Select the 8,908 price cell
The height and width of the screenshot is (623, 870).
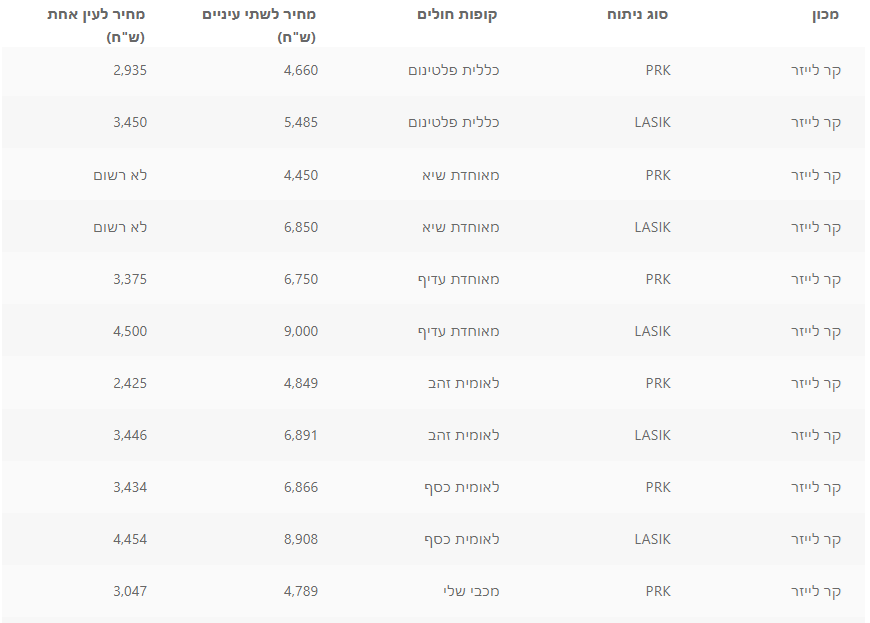point(301,539)
